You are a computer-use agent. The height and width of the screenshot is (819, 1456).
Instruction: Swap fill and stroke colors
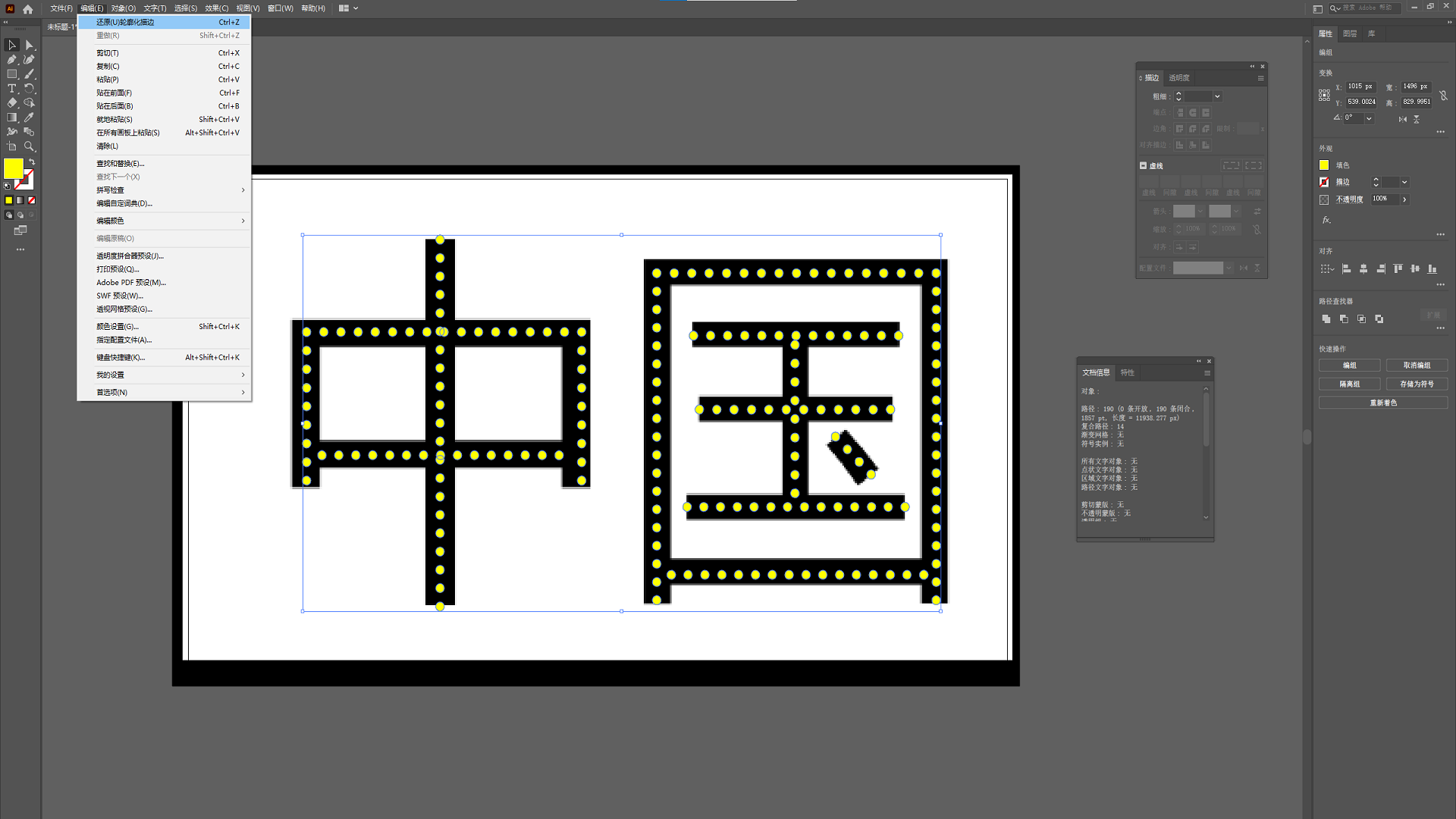pyautogui.click(x=32, y=162)
